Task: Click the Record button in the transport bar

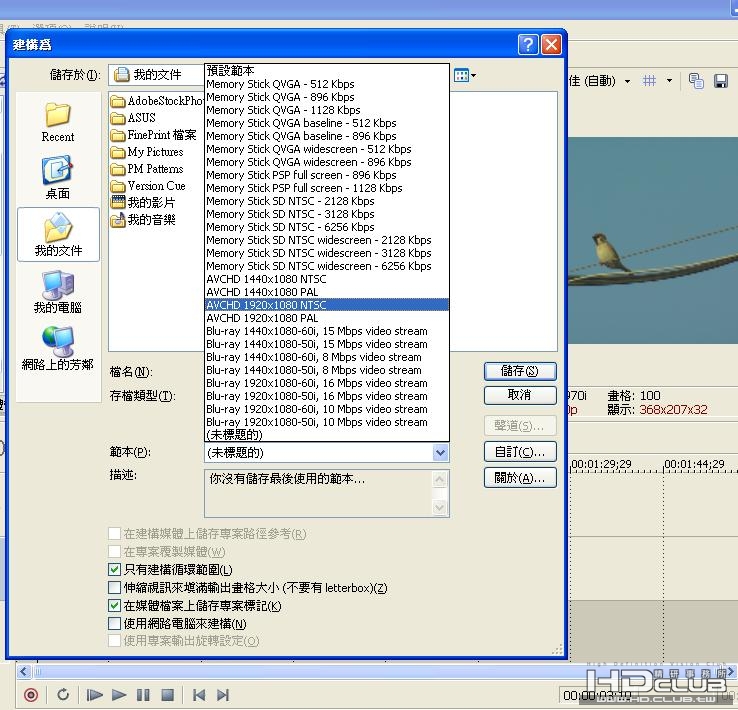Action: (31, 694)
